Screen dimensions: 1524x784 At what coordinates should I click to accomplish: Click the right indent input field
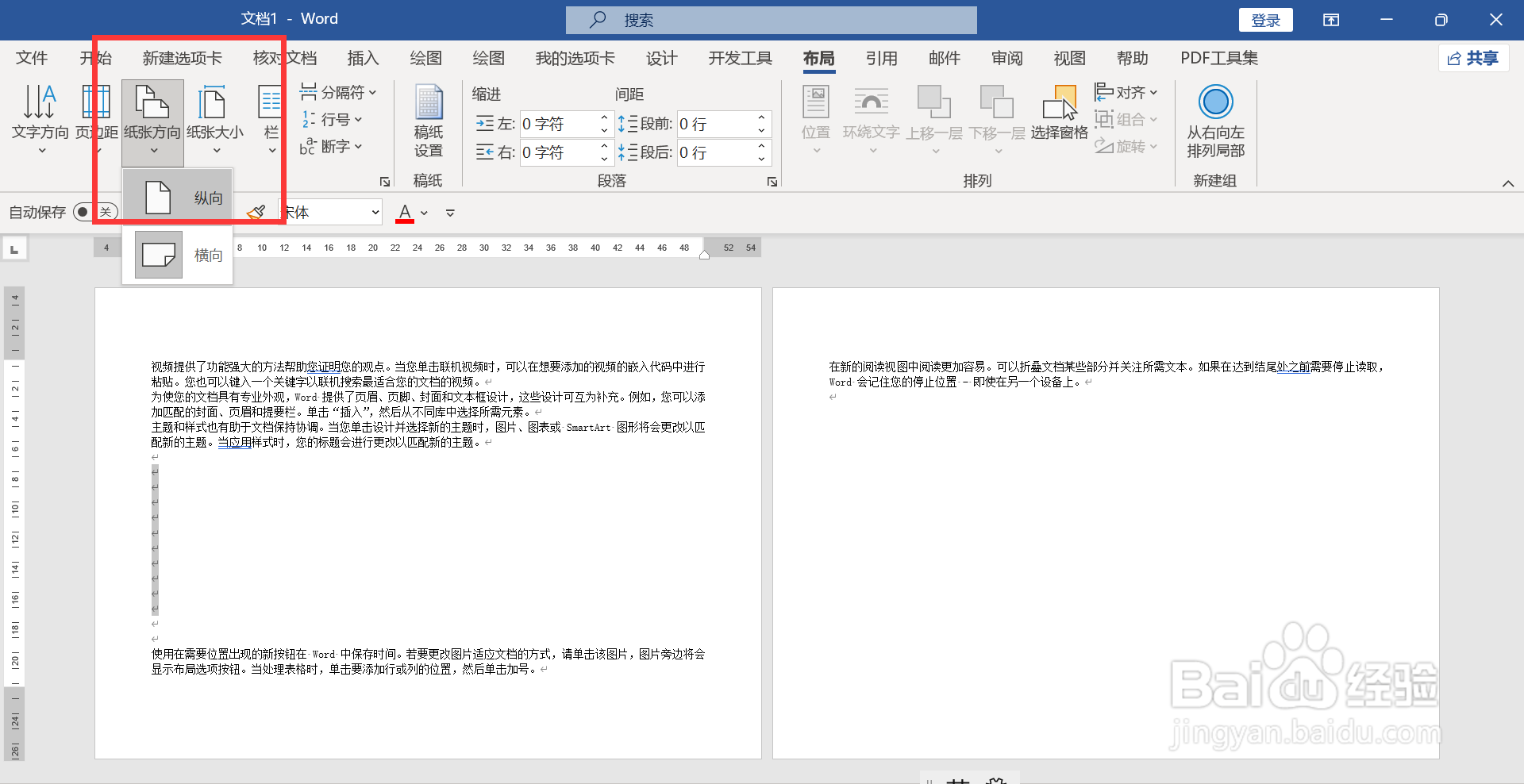[x=557, y=152]
